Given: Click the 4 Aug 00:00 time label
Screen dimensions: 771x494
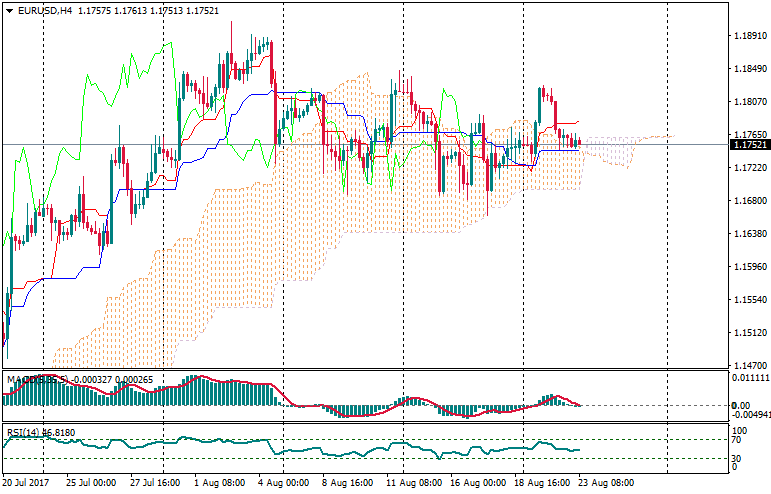Looking at the screenshot, I should [284, 482].
